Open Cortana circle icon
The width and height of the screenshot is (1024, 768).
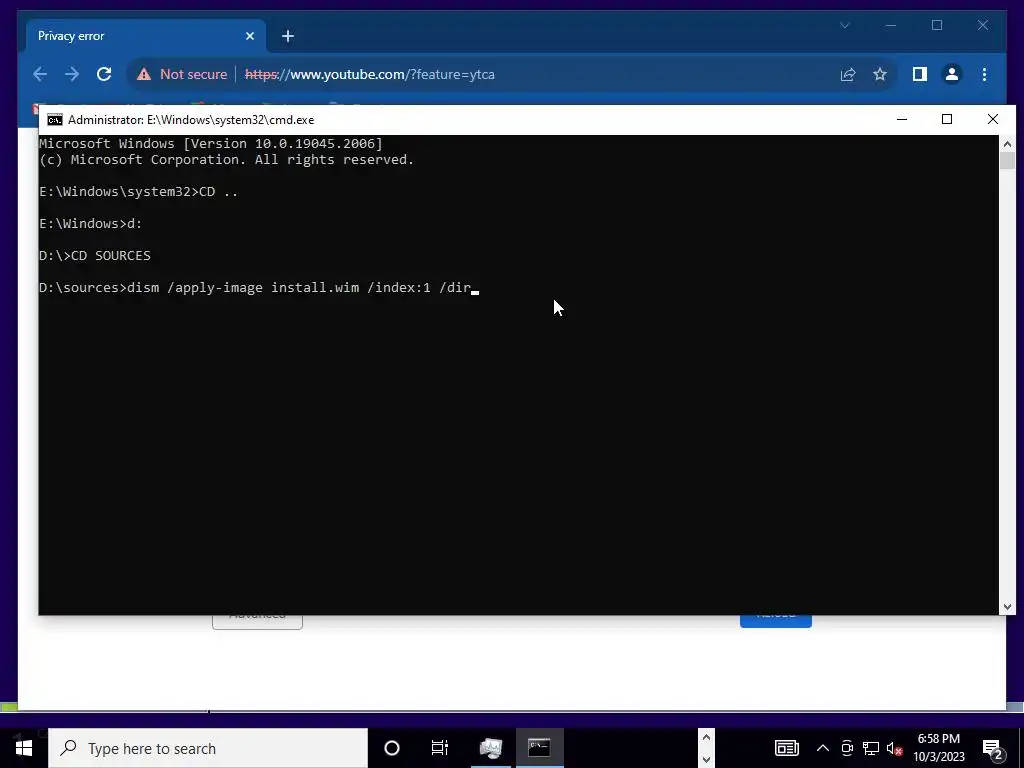(x=392, y=748)
